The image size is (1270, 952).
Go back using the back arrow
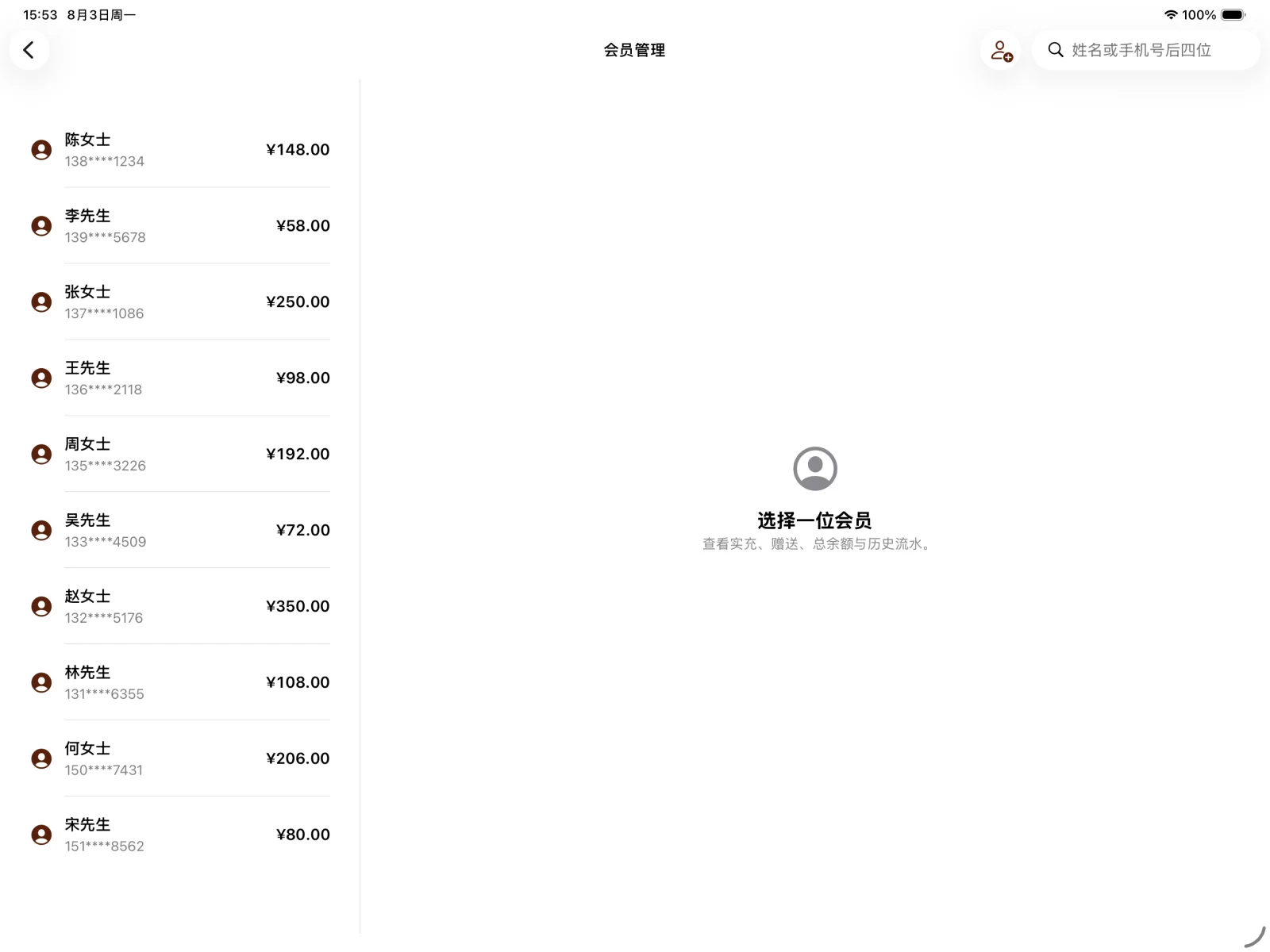click(29, 50)
